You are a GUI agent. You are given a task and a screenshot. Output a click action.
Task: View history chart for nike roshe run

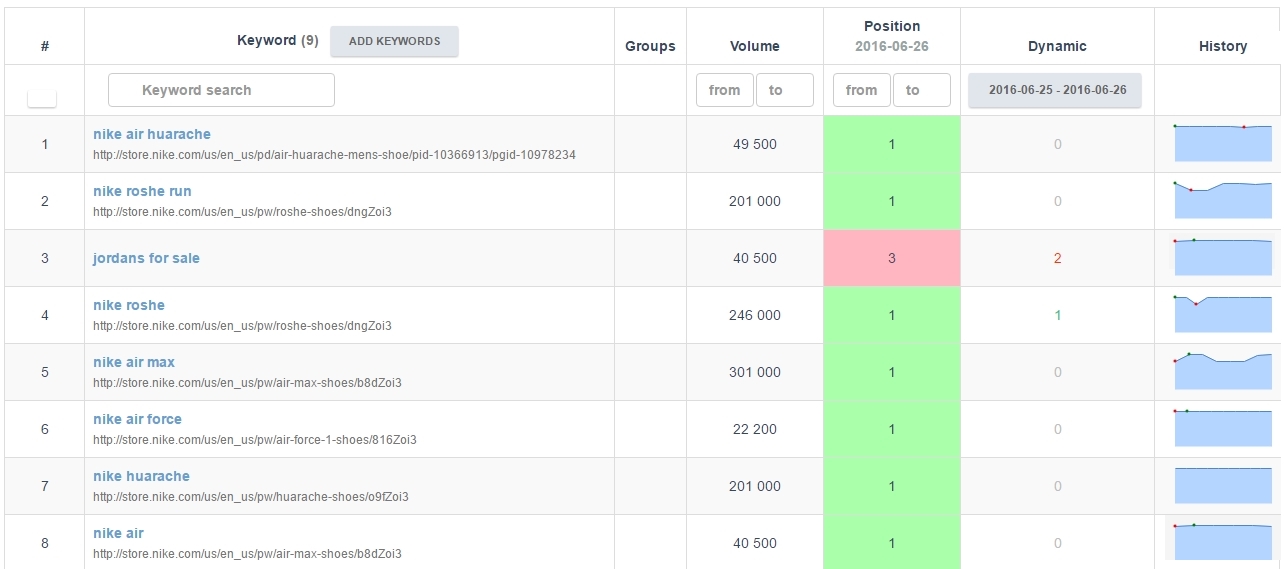[1222, 200]
